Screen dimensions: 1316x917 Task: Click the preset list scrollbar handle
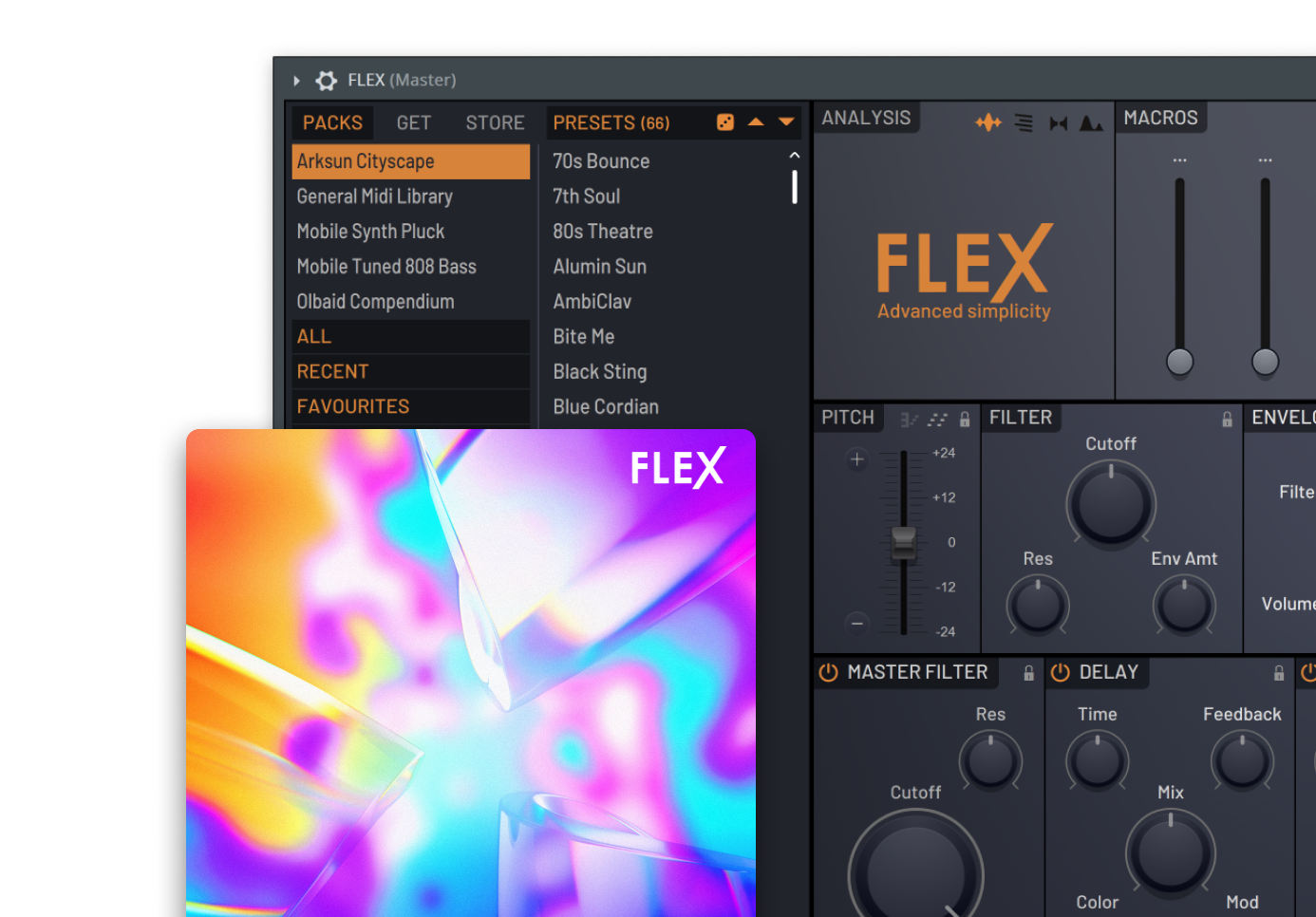[795, 187]
